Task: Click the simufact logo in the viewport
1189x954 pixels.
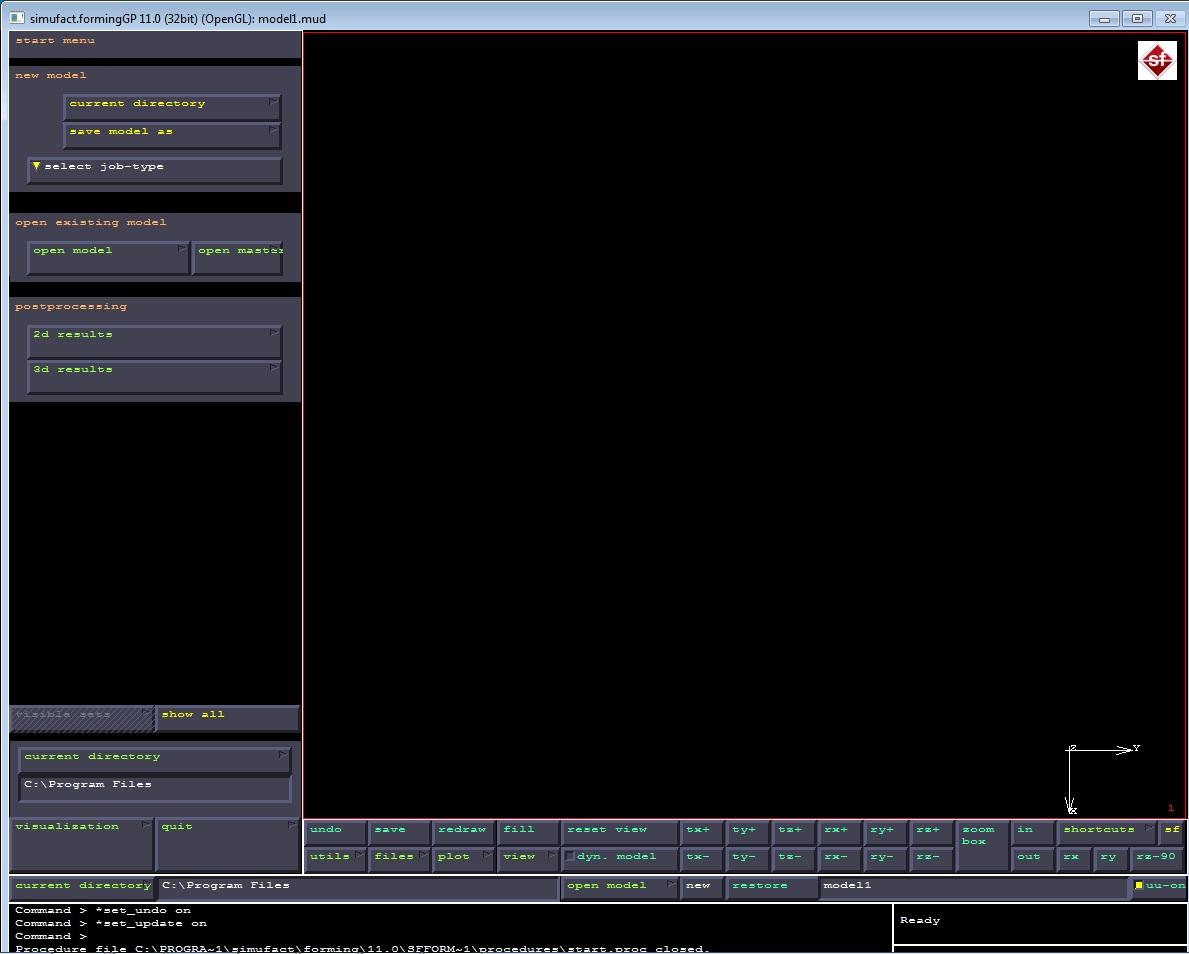Action: pos(1157,61)
